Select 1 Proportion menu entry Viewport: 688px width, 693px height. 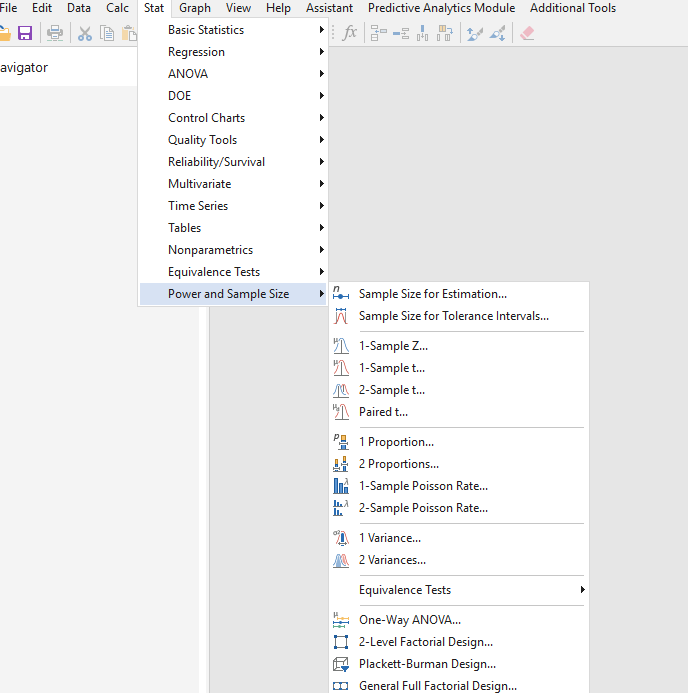pyautogui.click(x=459, y=442)
